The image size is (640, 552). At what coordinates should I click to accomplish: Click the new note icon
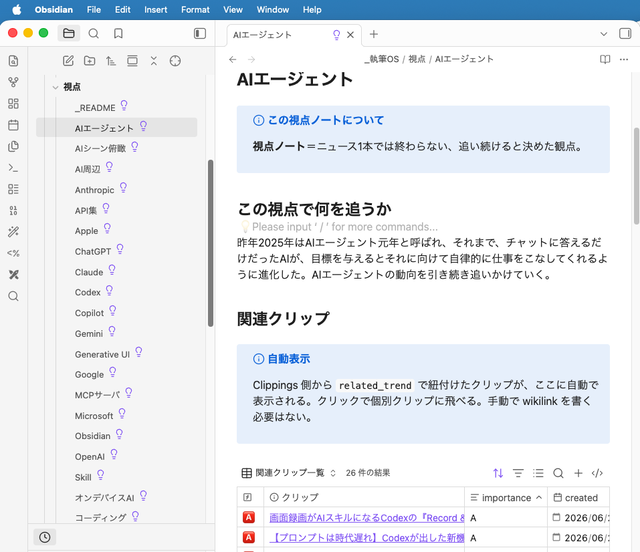pyautogui.click(x=68, y=61)
